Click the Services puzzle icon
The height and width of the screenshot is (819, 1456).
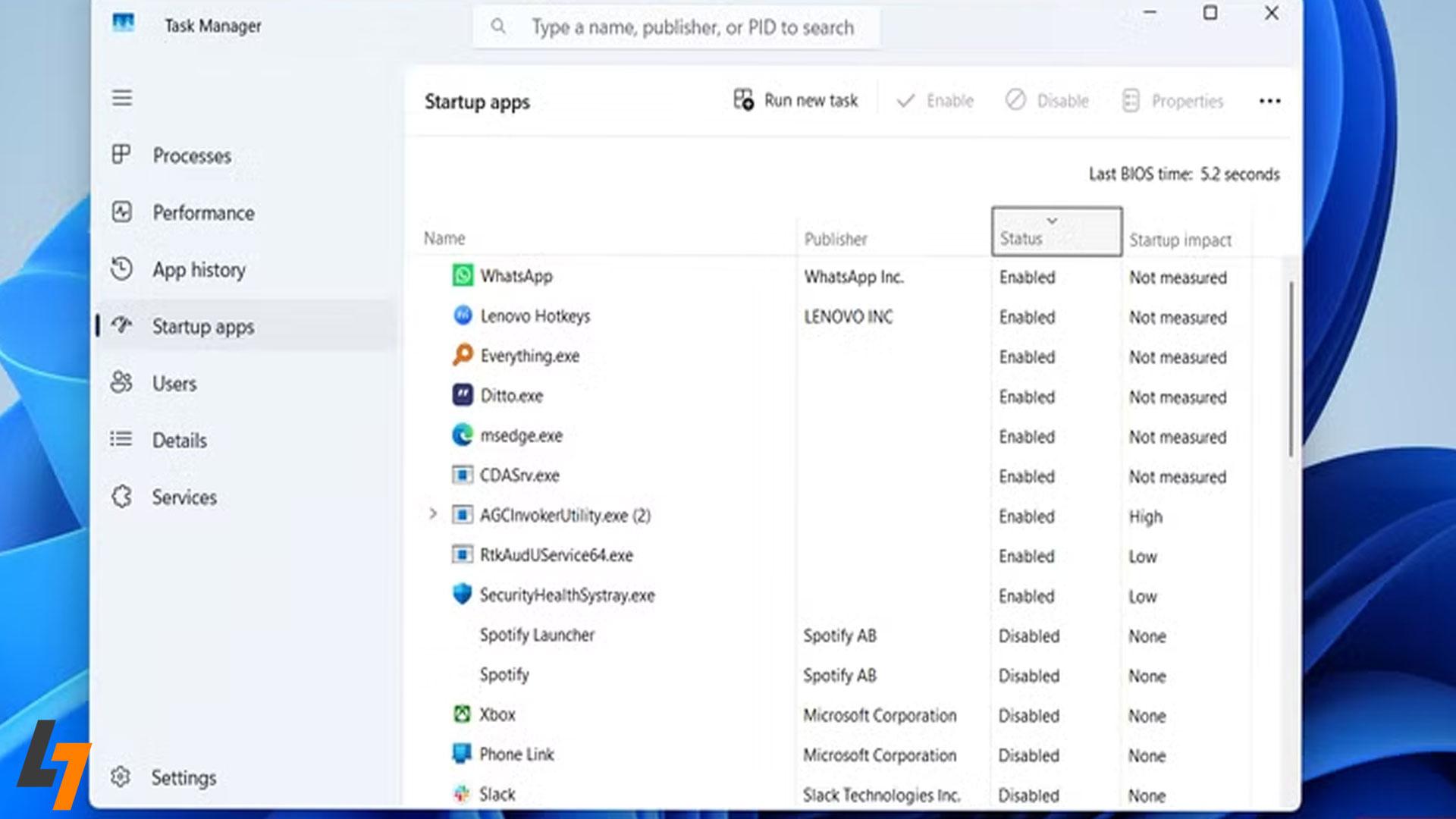coord(121,497)
